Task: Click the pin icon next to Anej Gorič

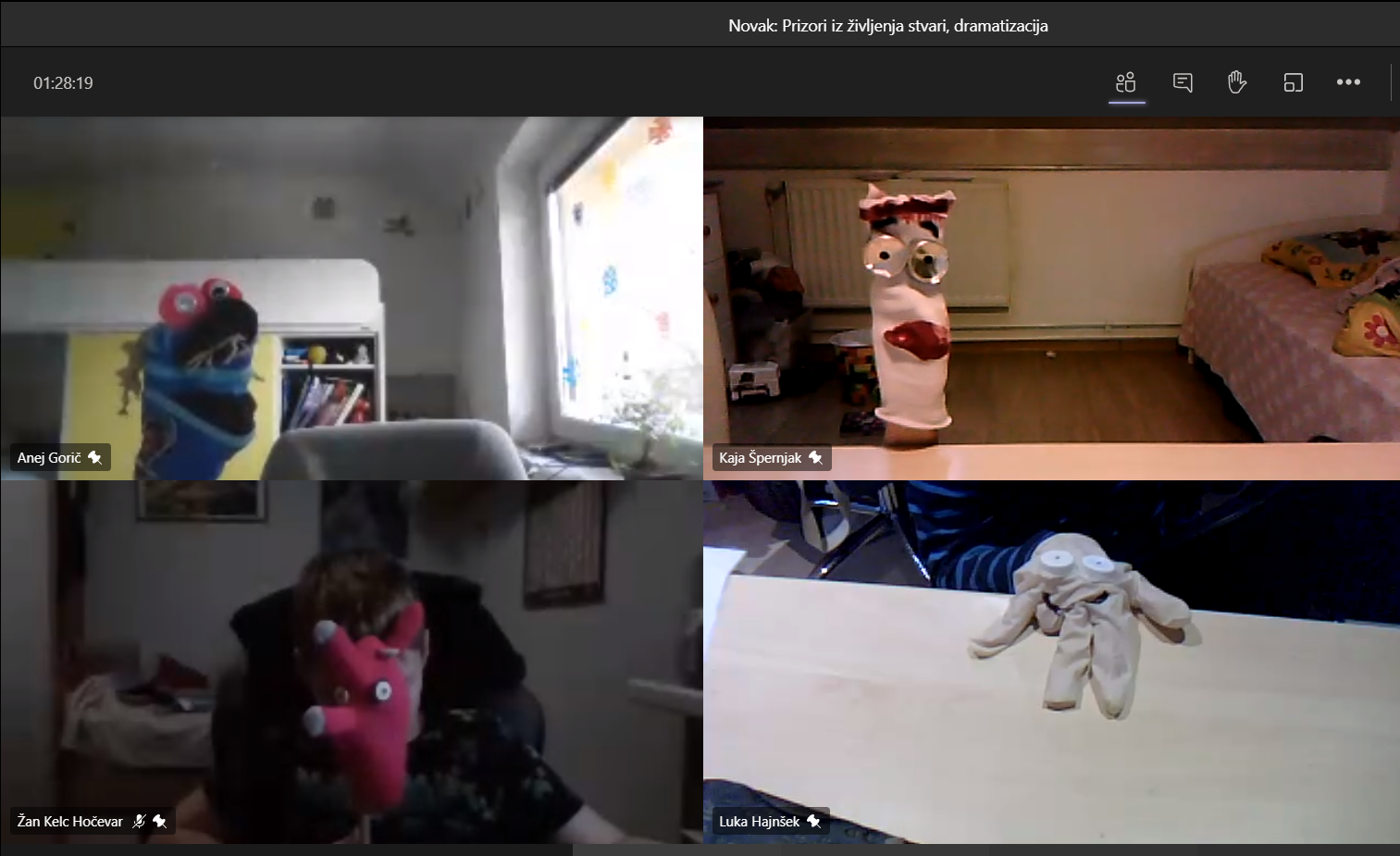Action: [94, 457]
